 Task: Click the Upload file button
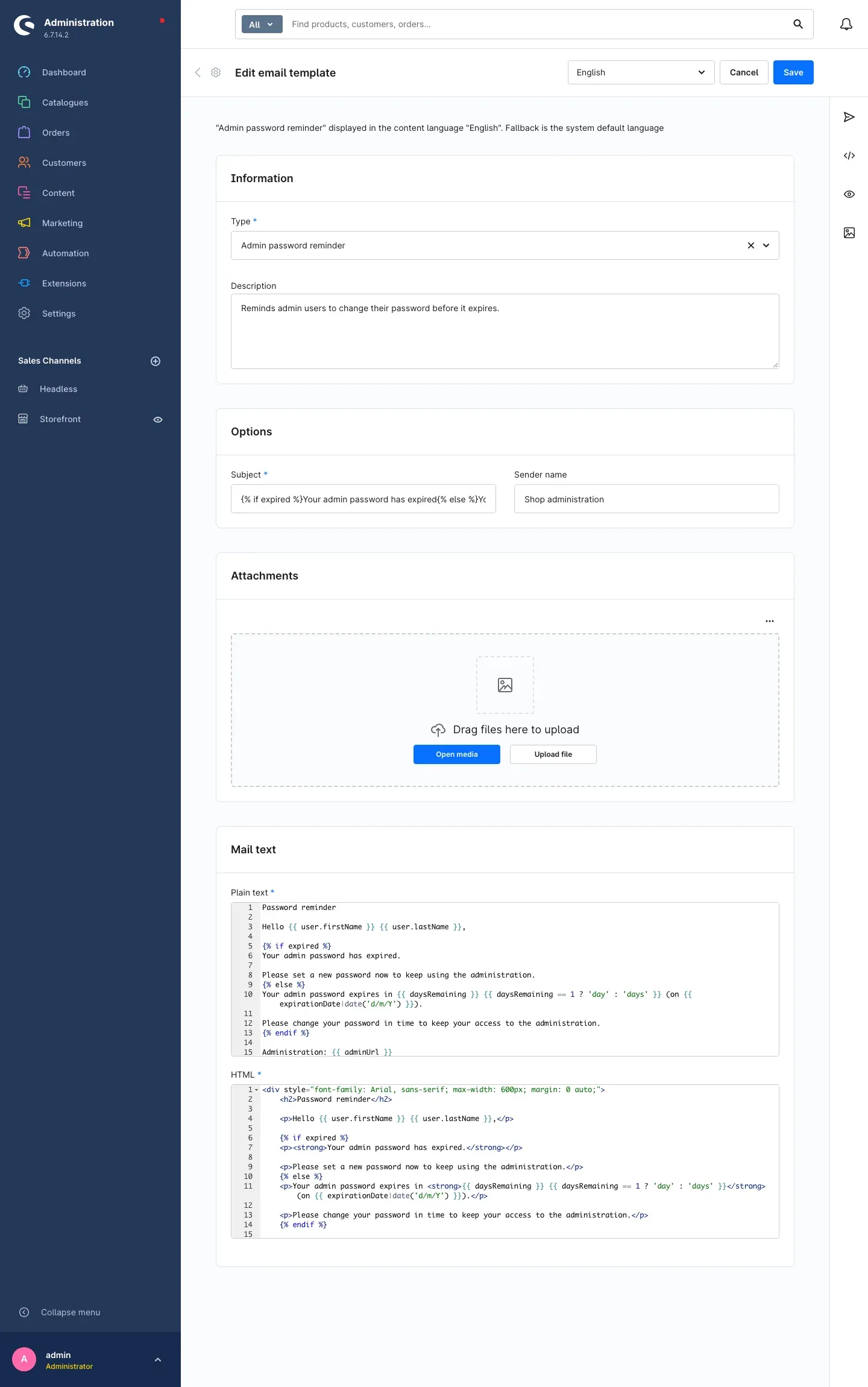click(553, 754)
